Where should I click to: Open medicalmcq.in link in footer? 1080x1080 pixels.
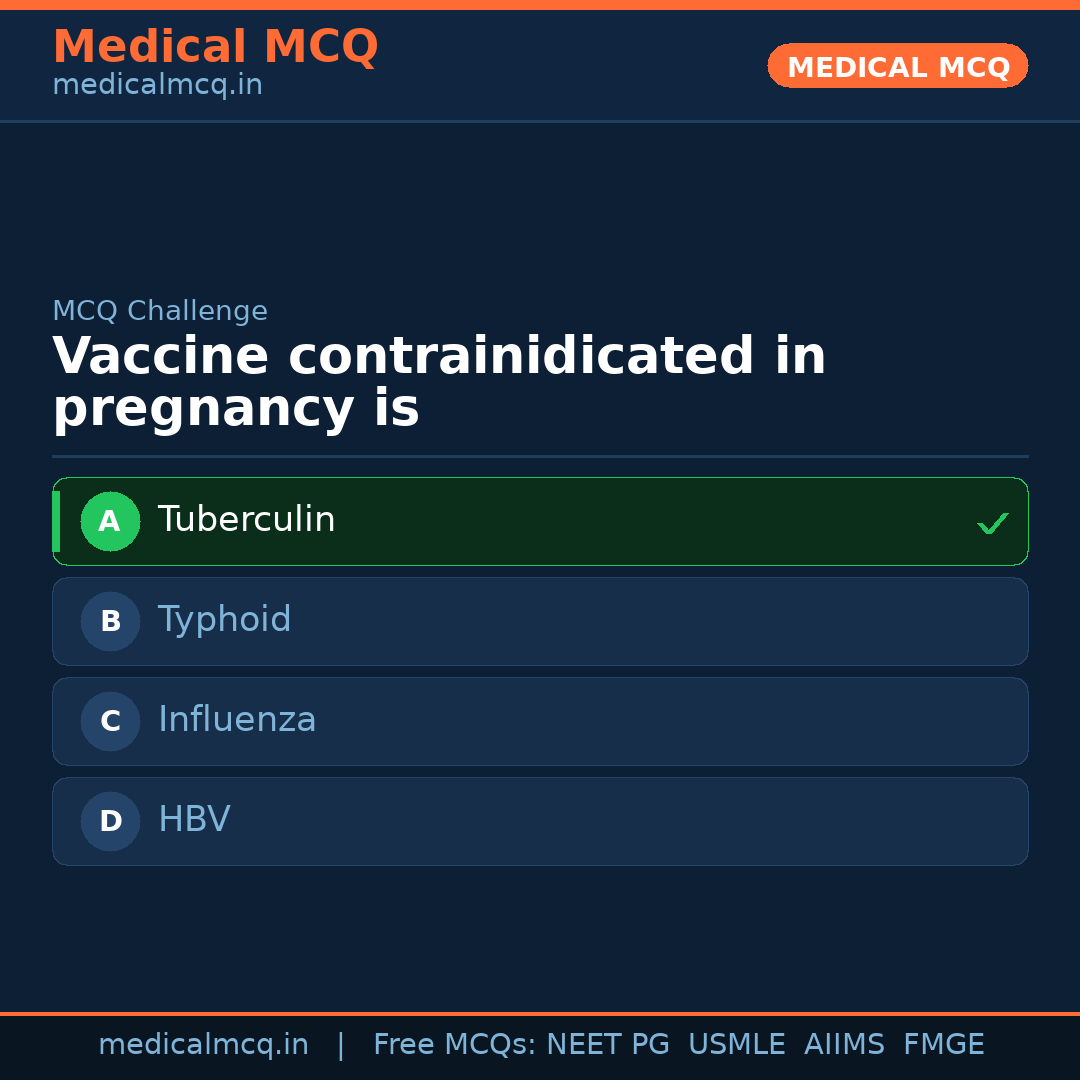[203, 1045]
